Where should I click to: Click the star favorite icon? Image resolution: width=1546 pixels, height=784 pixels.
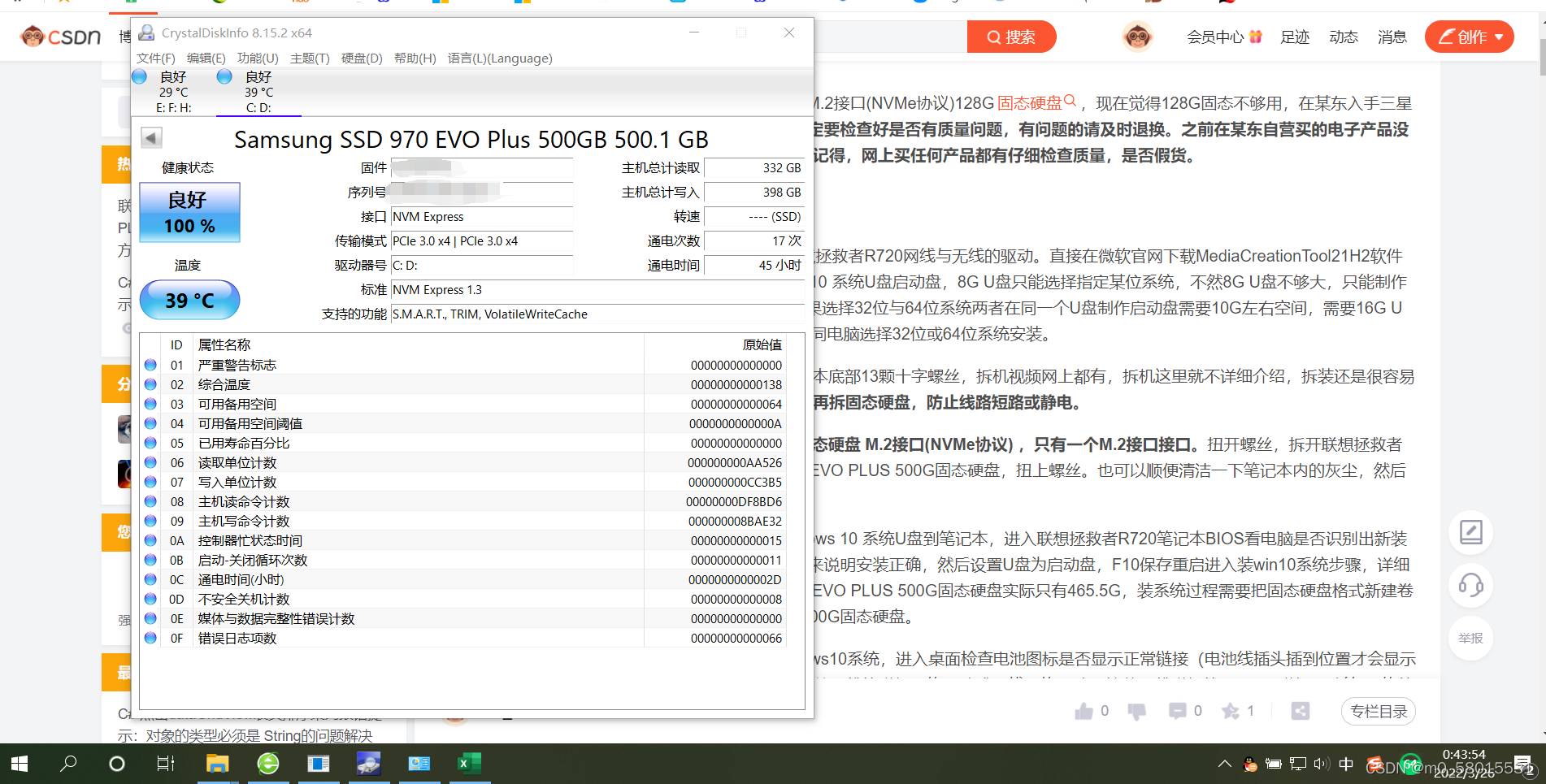tap(1231, 711)
